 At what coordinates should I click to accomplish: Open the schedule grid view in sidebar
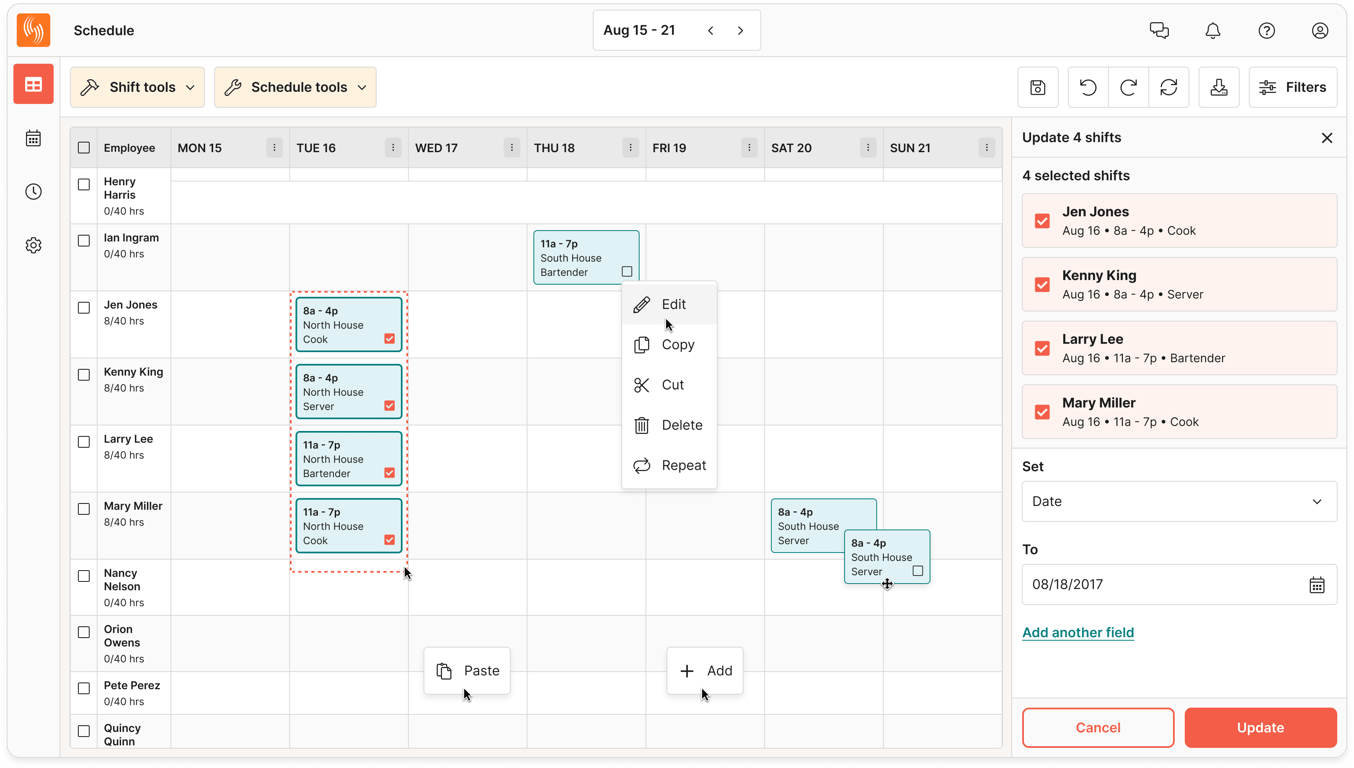point(34,85)
